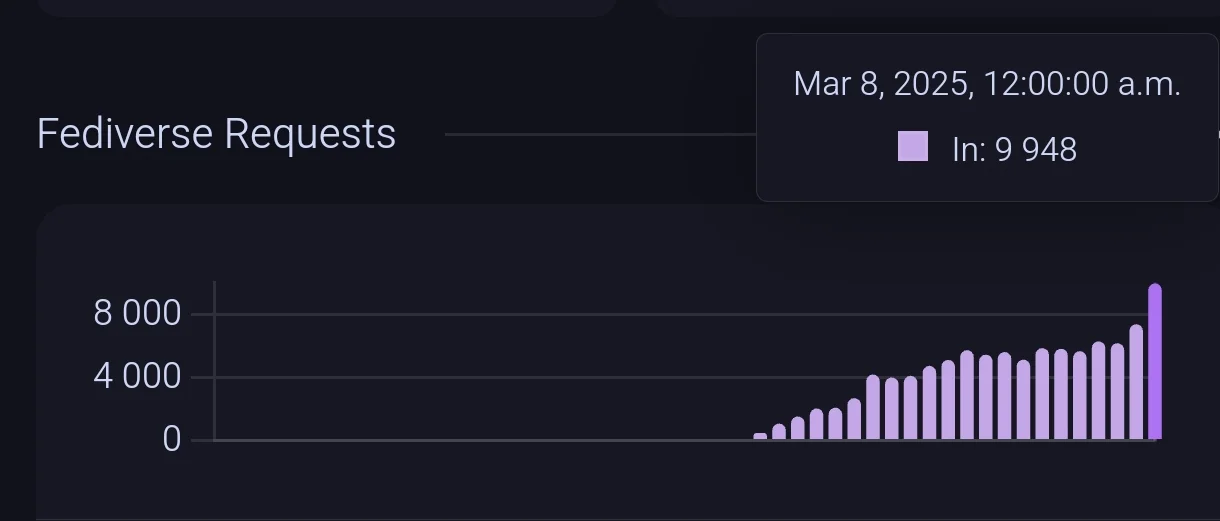
Task: Click the In: 9 948 tooltip value
Action: [x=1014, y=150]
